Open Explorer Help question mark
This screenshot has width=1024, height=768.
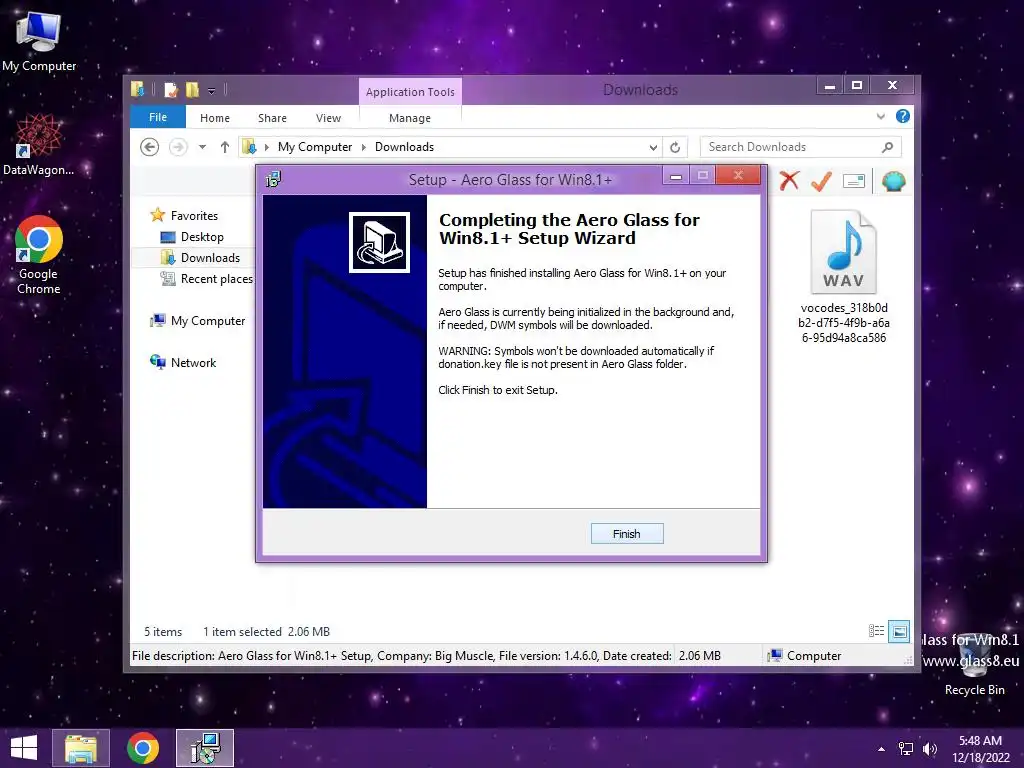[x=903, y=116]
